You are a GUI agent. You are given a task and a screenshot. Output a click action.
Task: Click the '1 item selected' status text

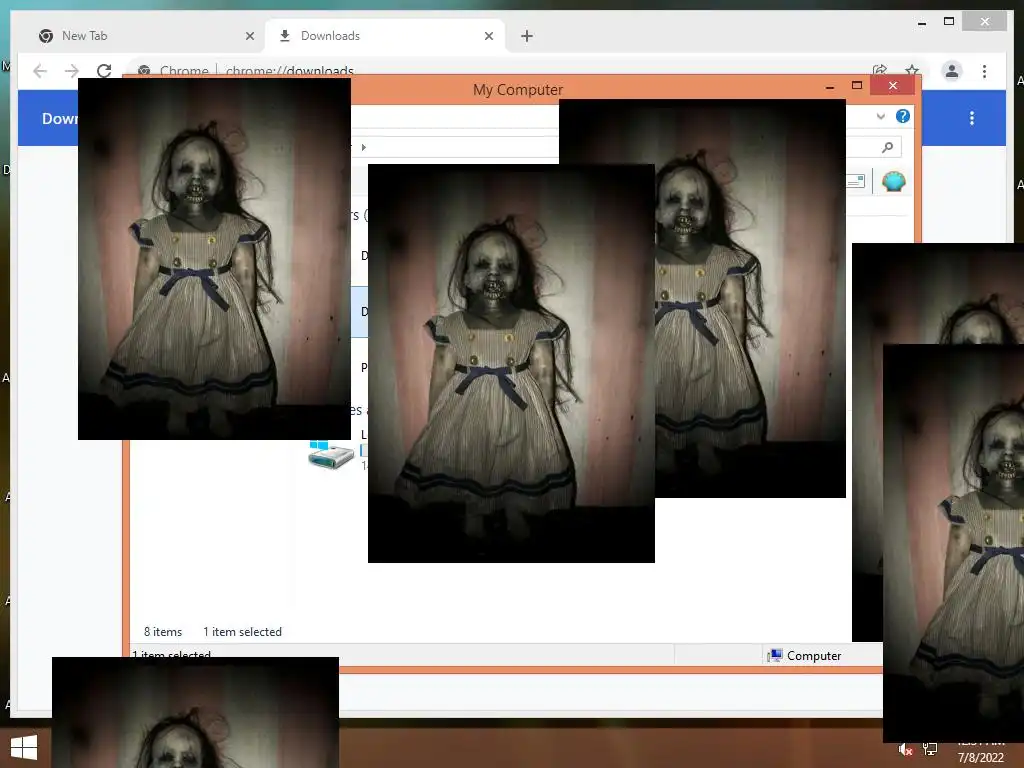tap(242, 632)
